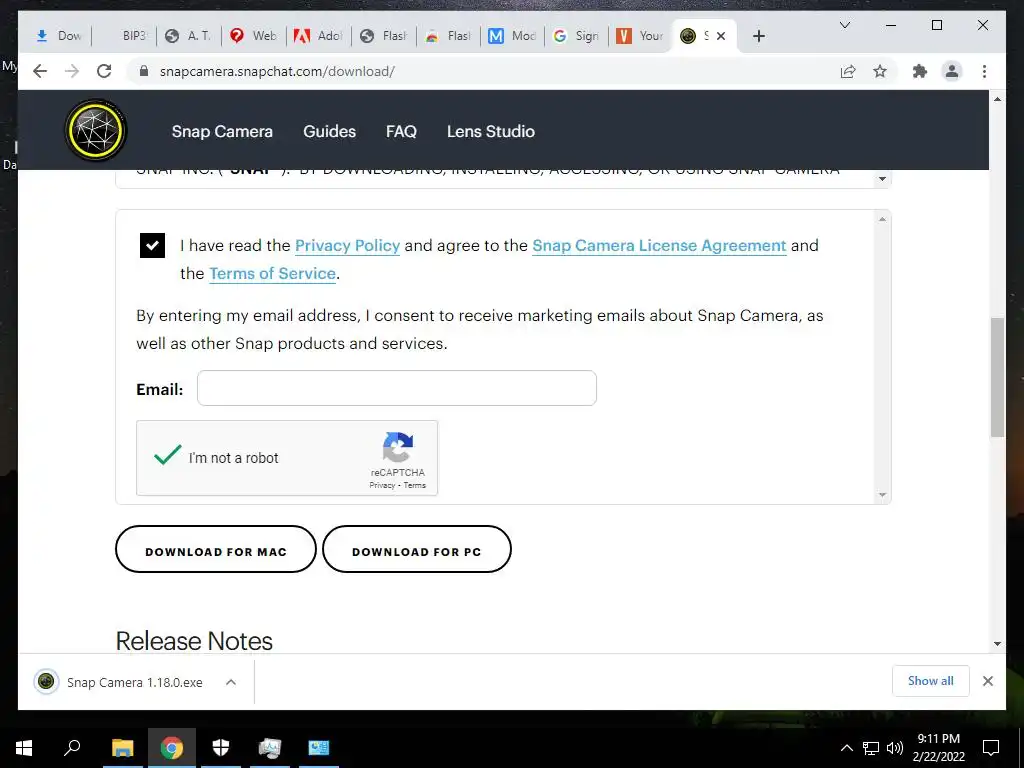This screenshot has height=768, width=1024.
Task: Open the reCAPTCHA Privacy link
Action: tap(382, 485)
